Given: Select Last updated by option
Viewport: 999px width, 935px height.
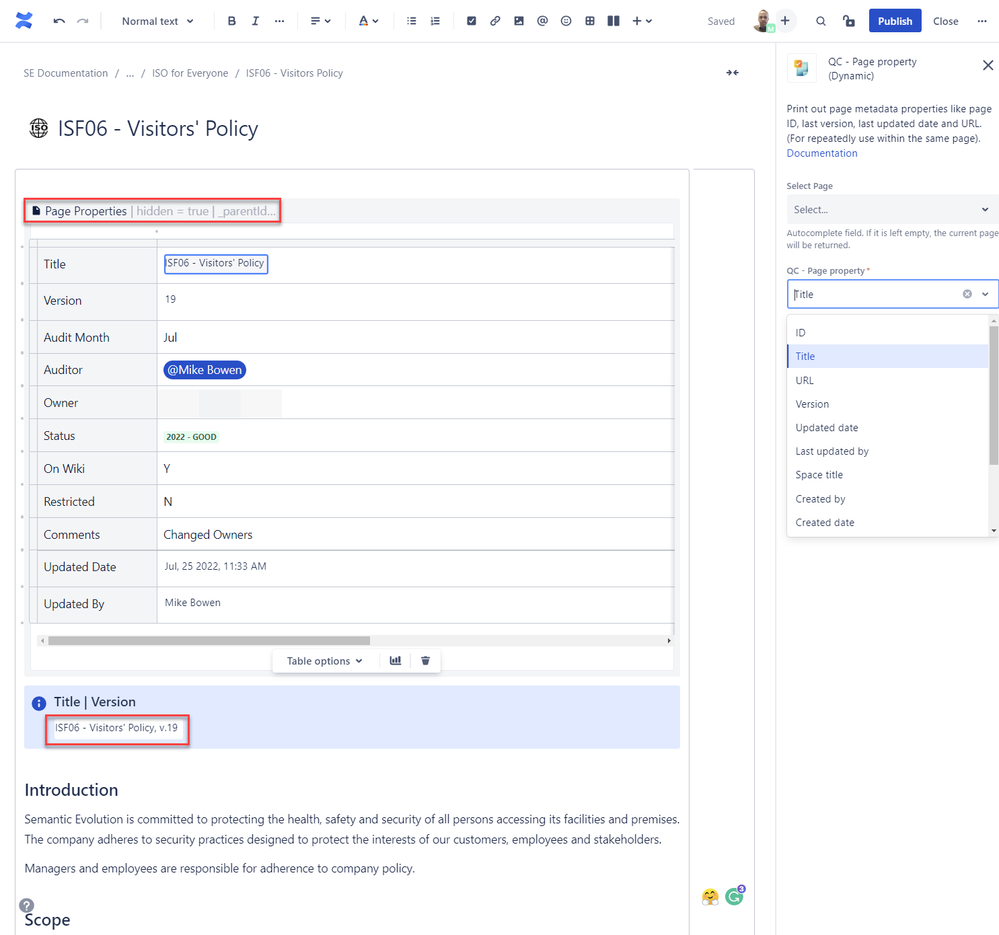Looking at the screenshot, I should coord(888,451).
